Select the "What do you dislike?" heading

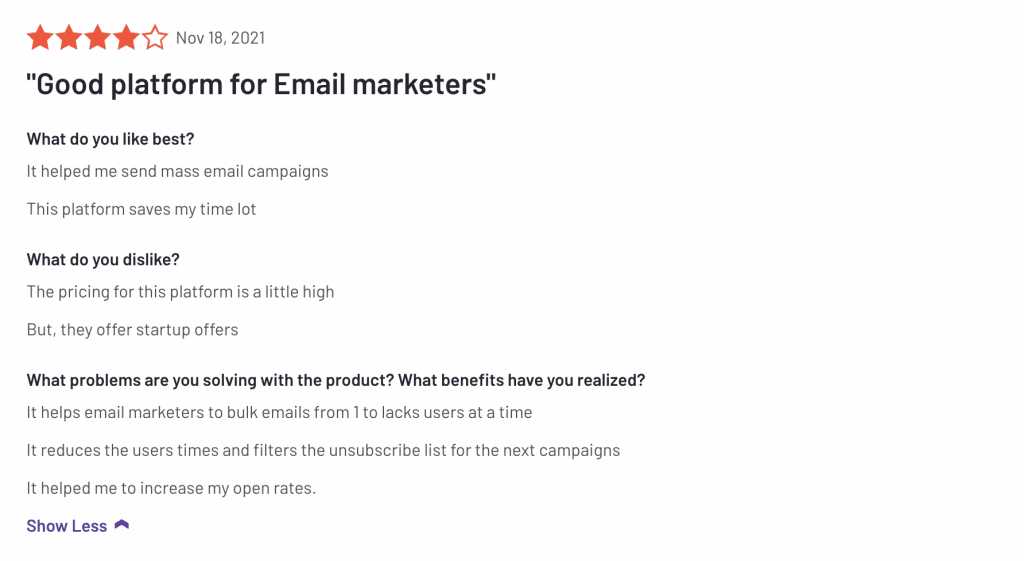tap(103, 260)
